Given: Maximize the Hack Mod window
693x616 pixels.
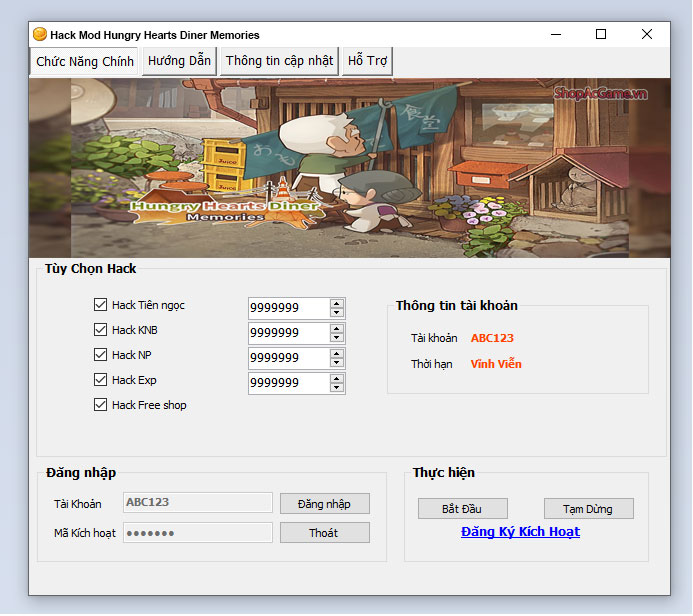Looking at the screenshot, I should (601, 34).
